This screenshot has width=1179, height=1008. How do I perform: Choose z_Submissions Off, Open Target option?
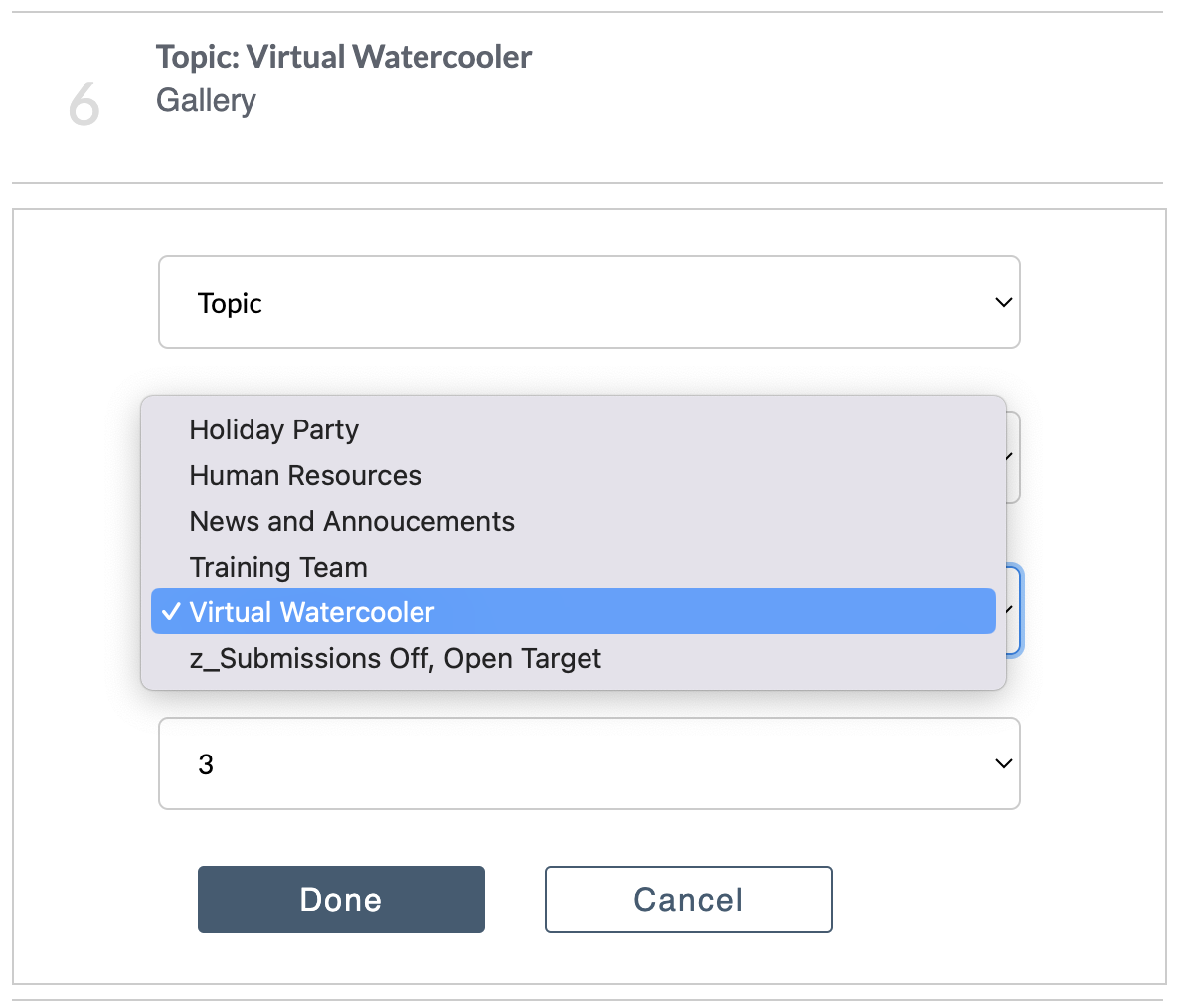point(573,658)
